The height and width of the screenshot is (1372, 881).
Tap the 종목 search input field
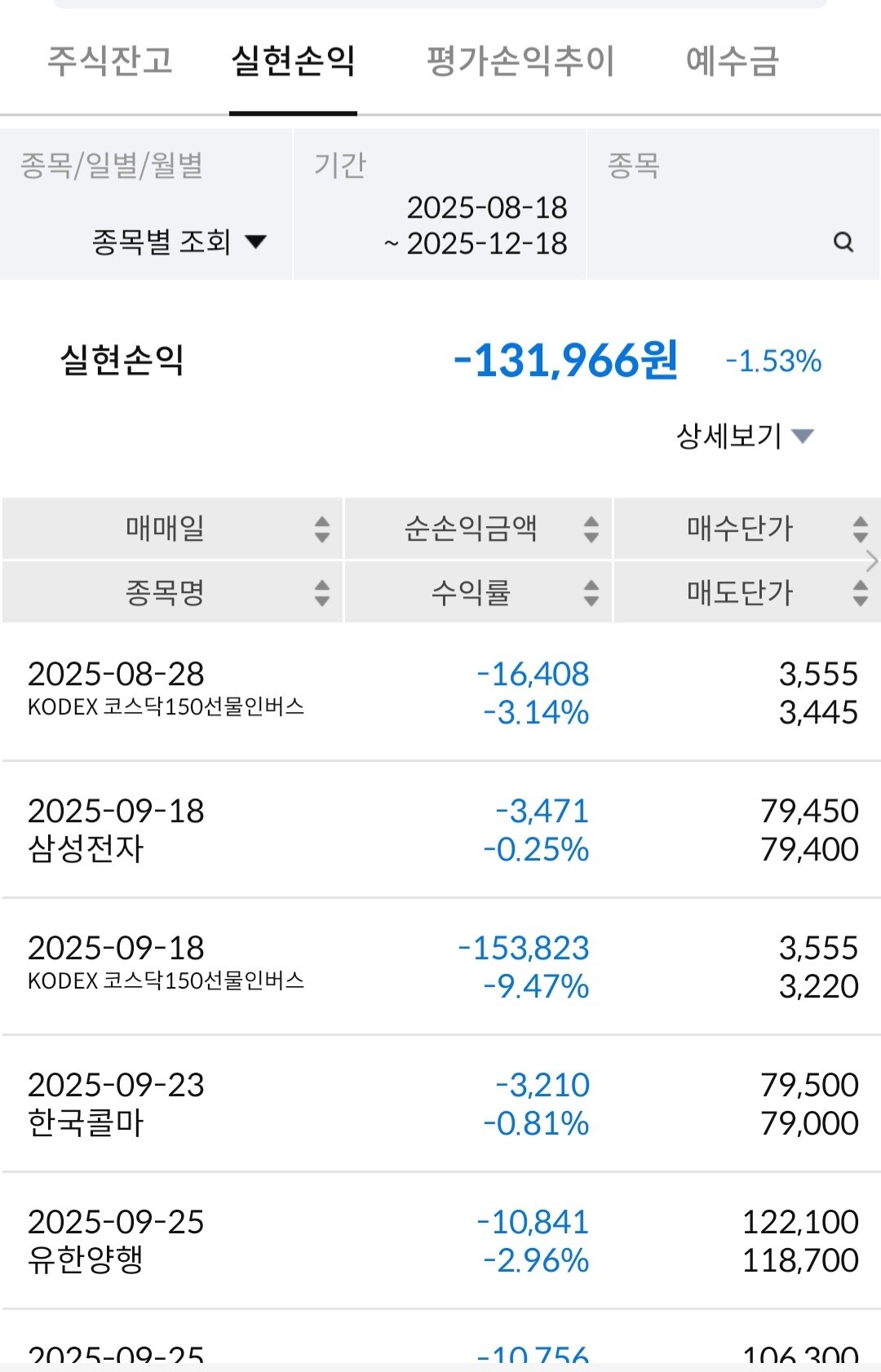tap(733, 205)
